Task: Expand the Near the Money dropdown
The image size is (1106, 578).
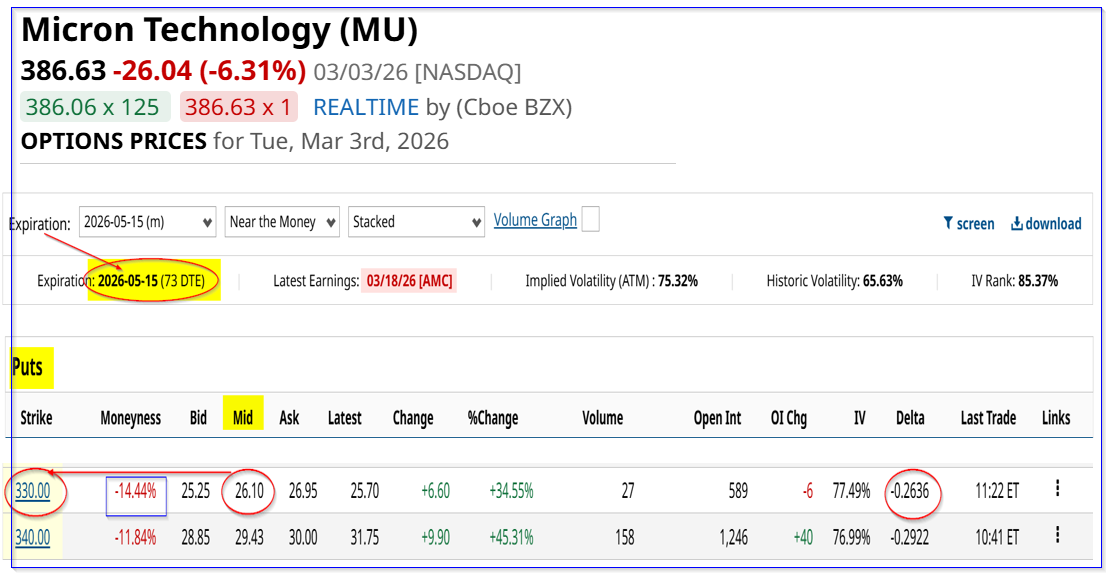Action: click(282, 222)
